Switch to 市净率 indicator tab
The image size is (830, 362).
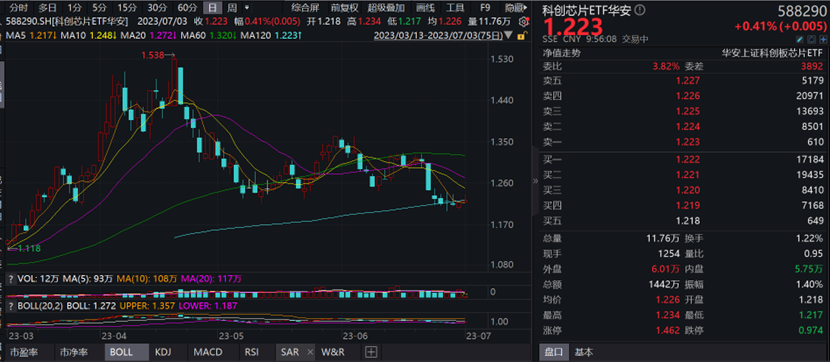pos(74,352)
